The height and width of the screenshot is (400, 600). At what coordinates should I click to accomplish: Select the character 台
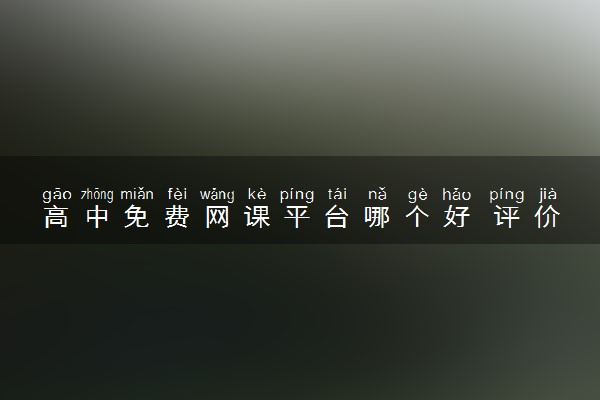tap(337, 217)
